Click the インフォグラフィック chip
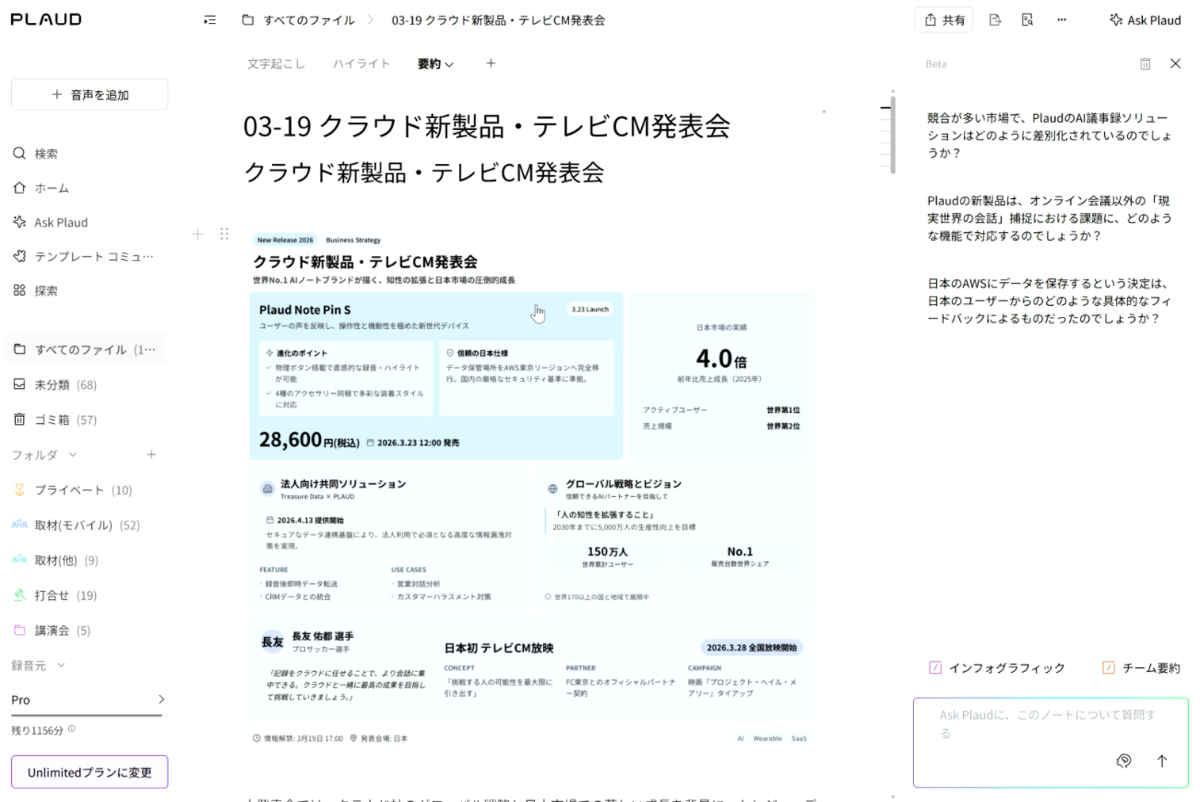1200x802 pixels. pyautogui.click(x=997, y=668)
